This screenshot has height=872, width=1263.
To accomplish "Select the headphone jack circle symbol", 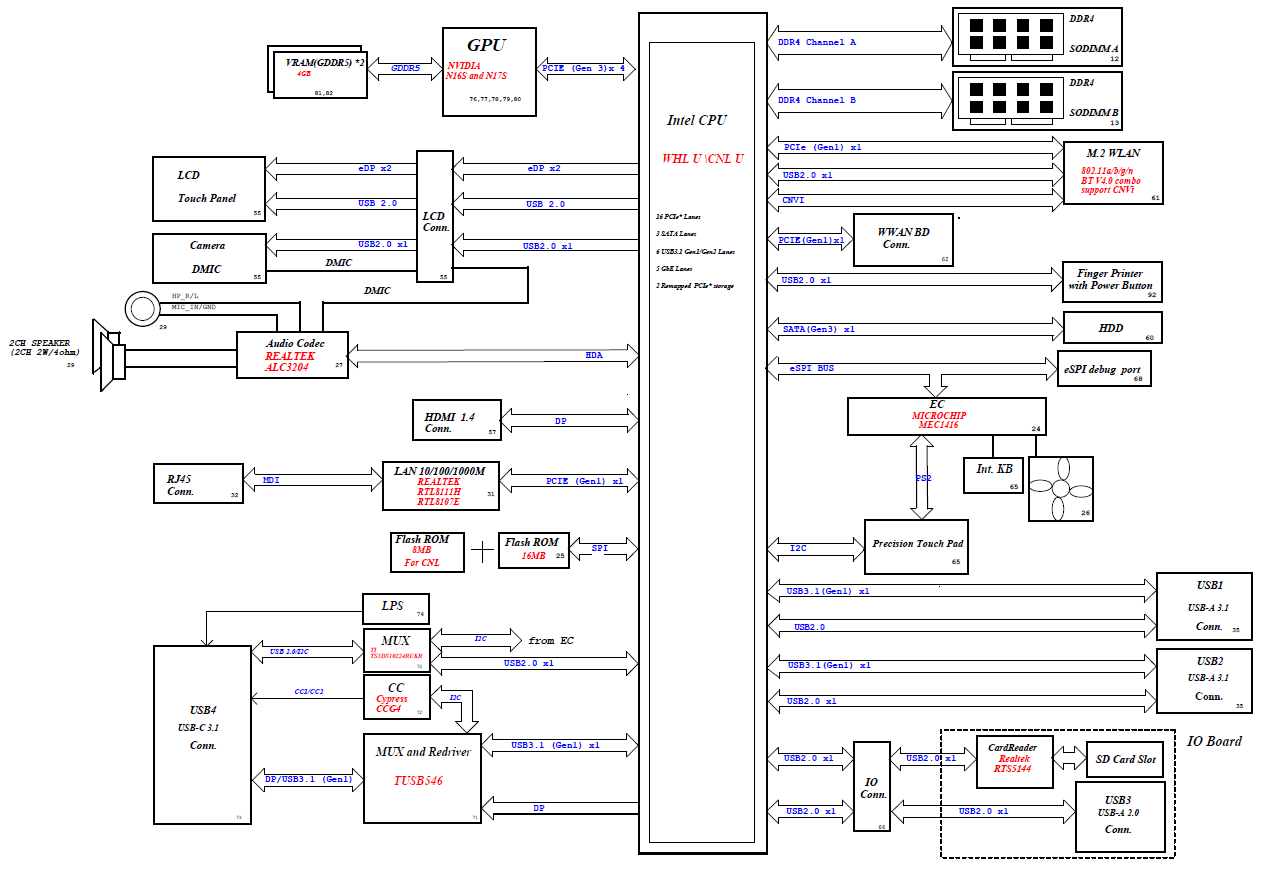I will point(142,306).
